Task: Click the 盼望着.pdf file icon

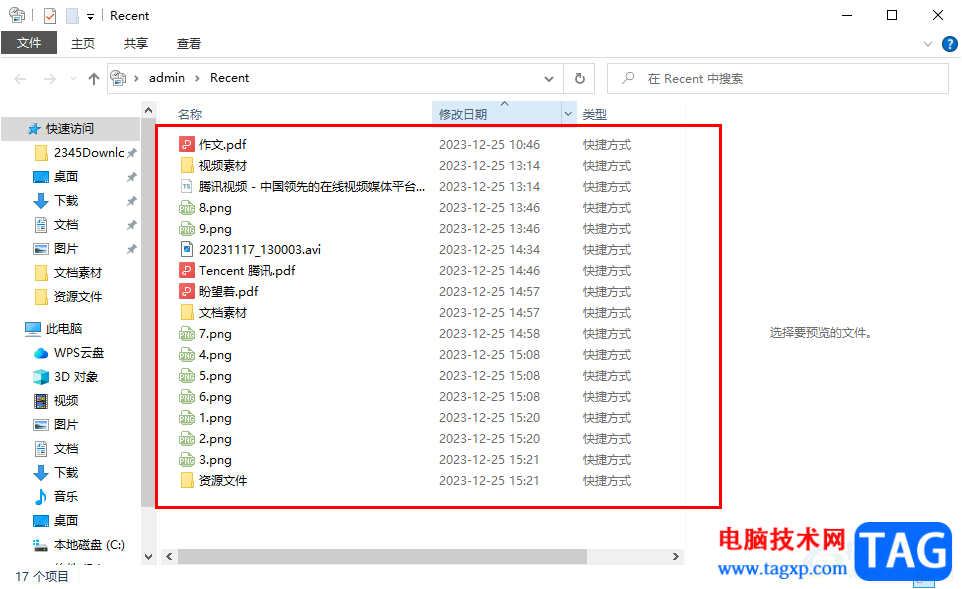Action: (x=187, y=291)
